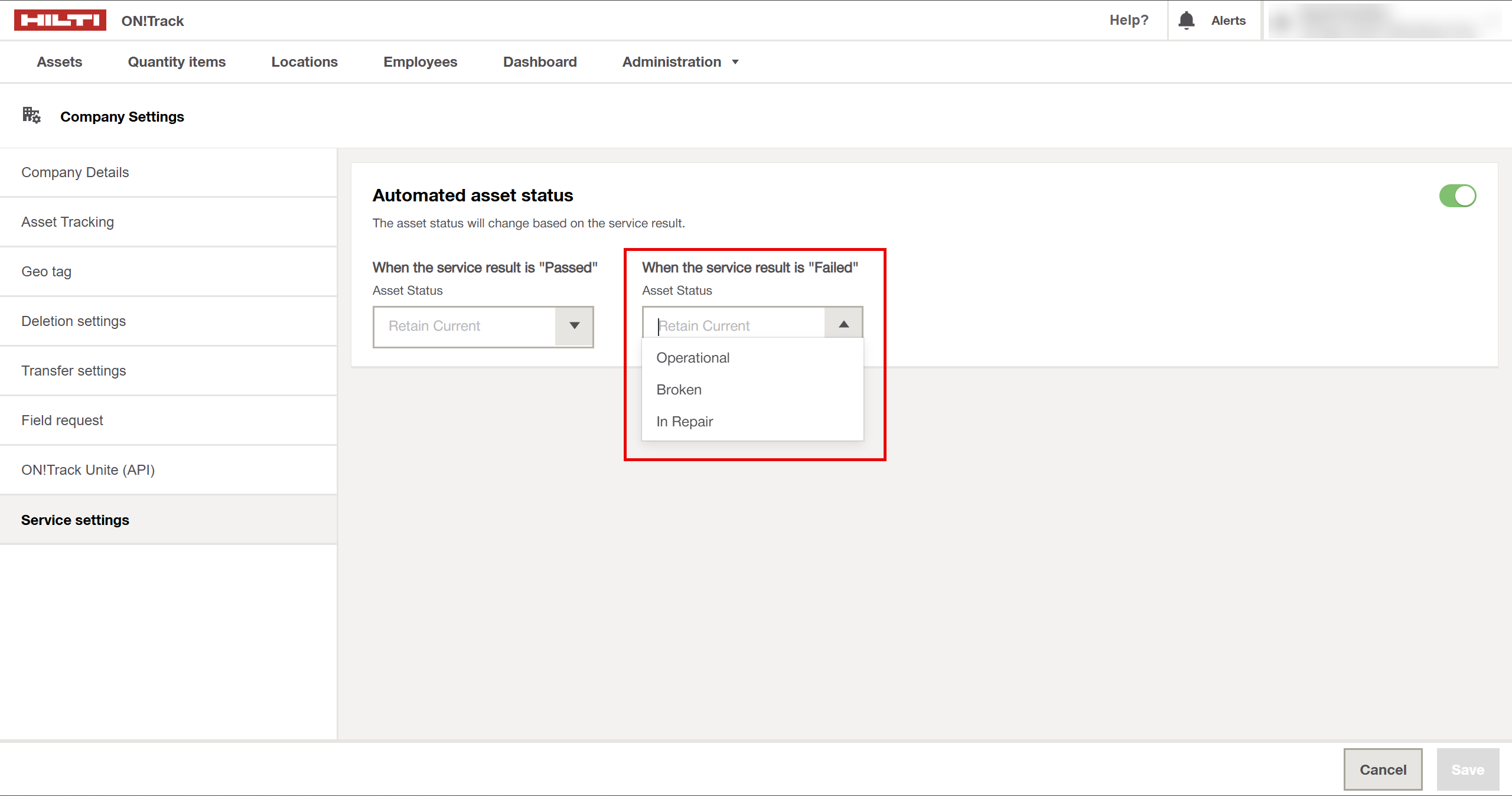Viewport: 1512px width, 796px height.
Task: Click the Alerts bell icon
Action: 1186,21
